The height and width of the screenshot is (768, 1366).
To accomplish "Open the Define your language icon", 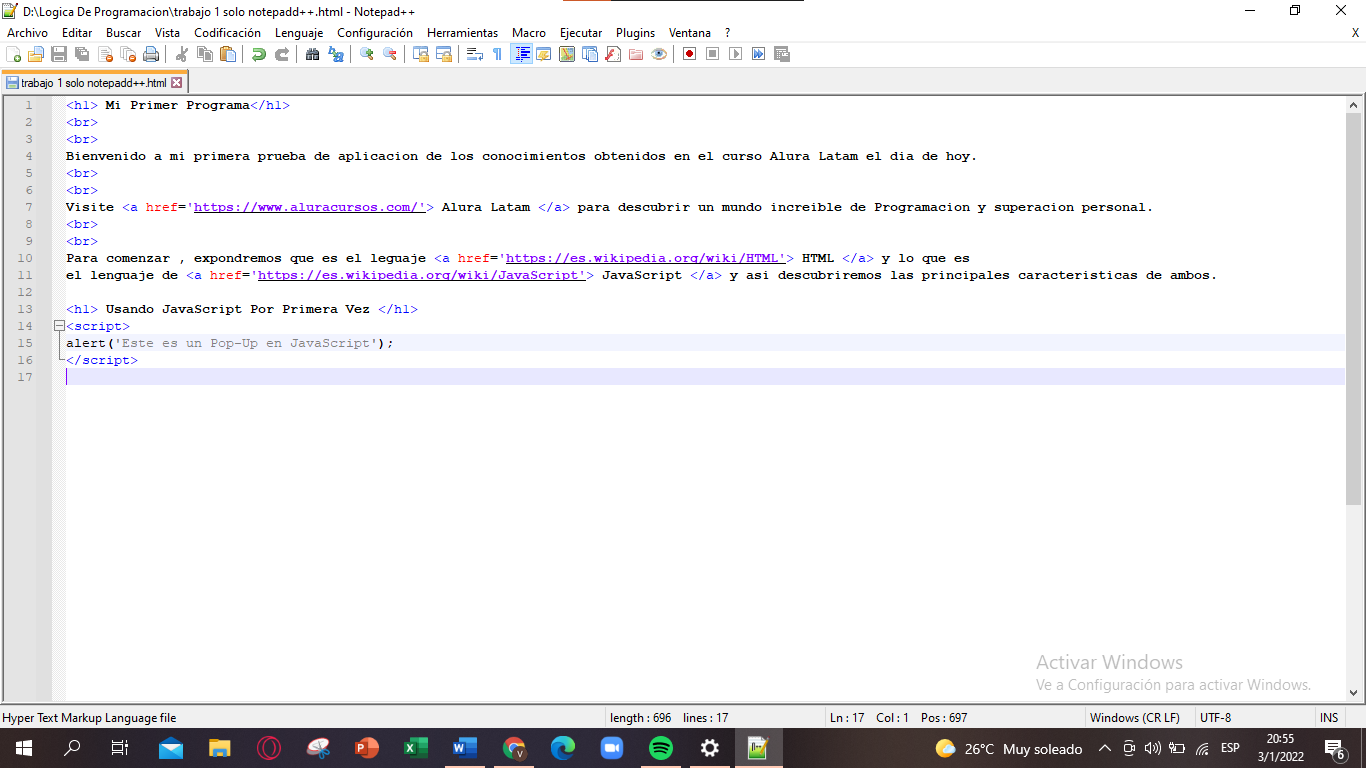I will (x=544, y=54).
